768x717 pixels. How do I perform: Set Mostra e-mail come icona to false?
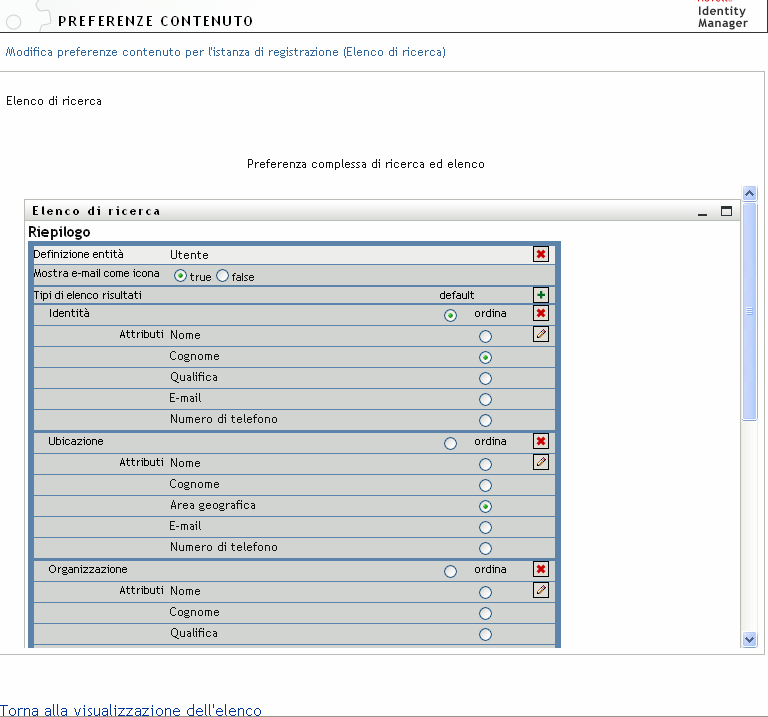pyautogui.click(x=222, y=276)
